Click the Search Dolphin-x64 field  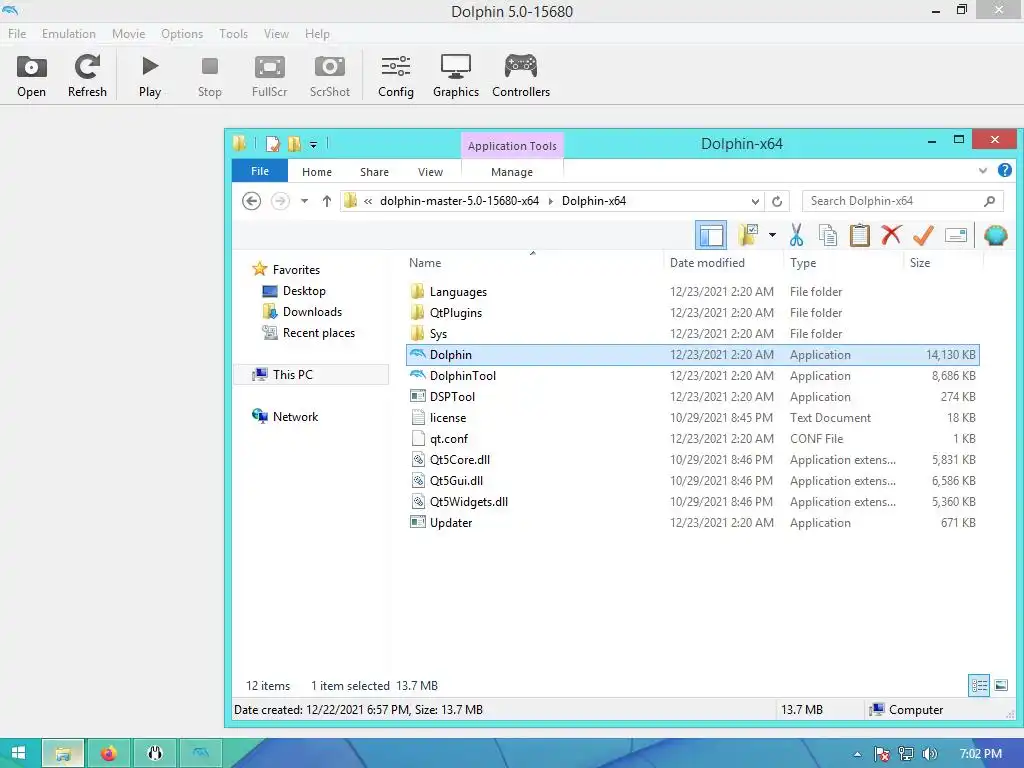pos(902,201)
